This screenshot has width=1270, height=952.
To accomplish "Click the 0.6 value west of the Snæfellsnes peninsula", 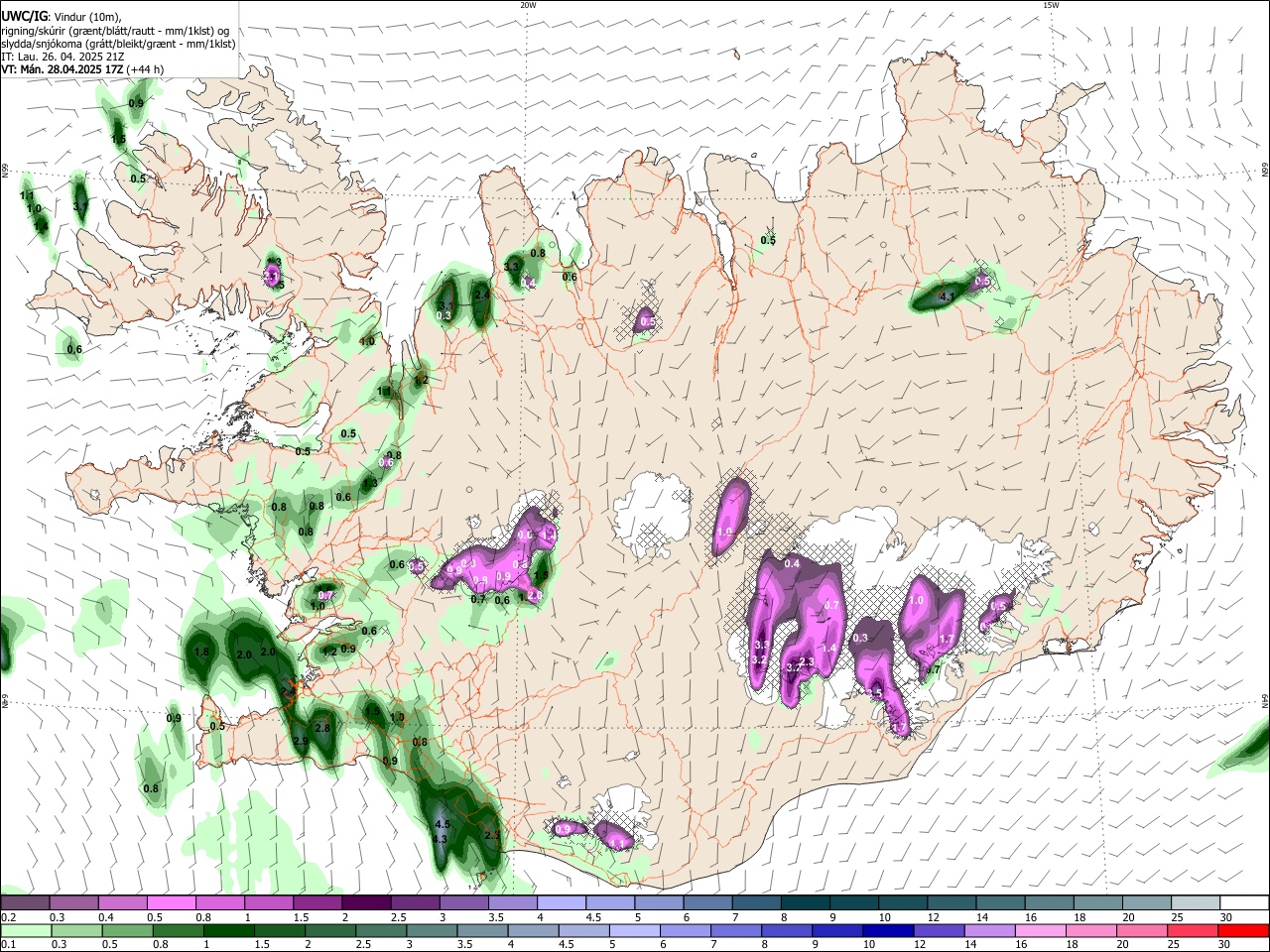I will coord(74,349).
